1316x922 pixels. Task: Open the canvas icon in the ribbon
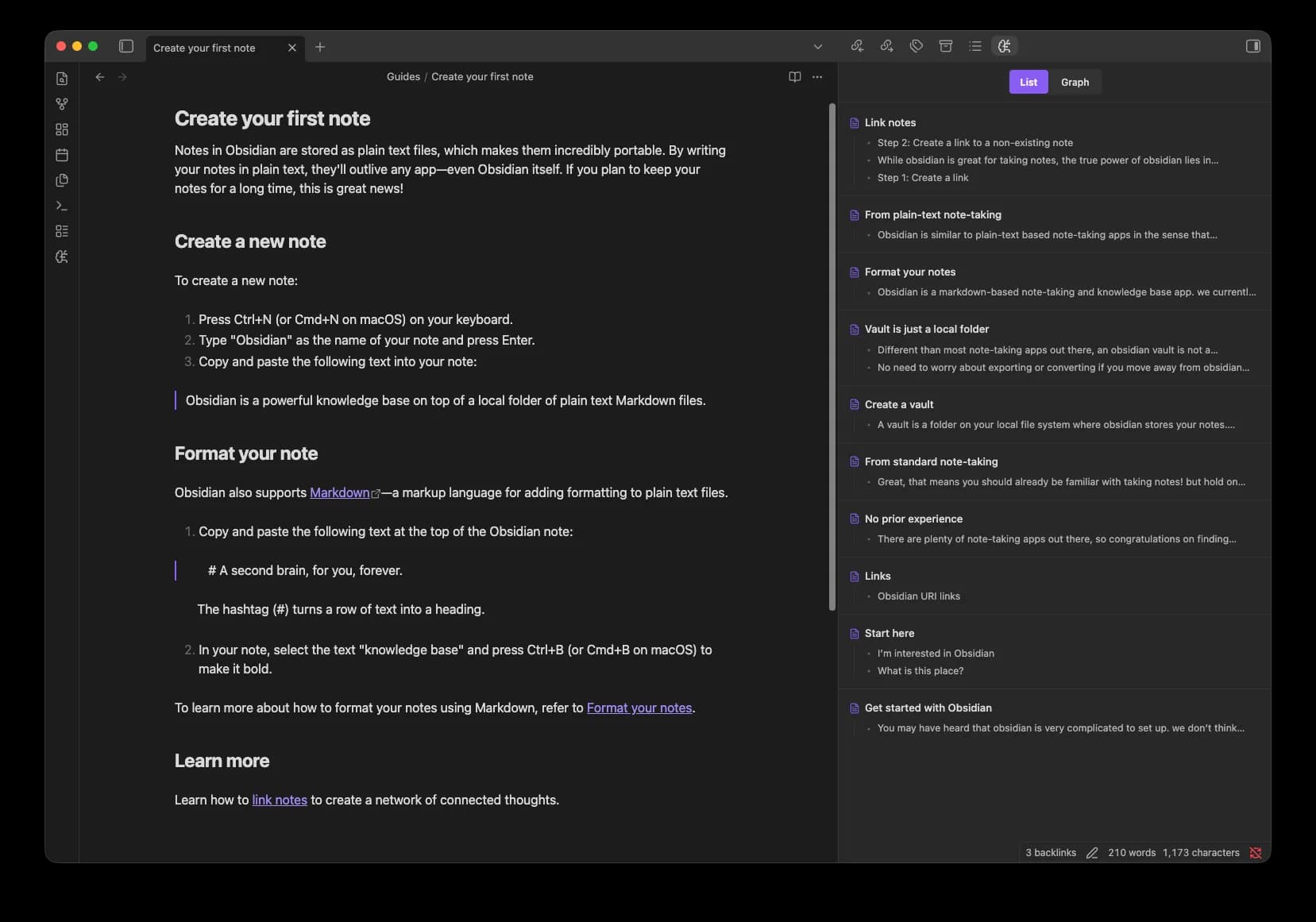point(62,129)
